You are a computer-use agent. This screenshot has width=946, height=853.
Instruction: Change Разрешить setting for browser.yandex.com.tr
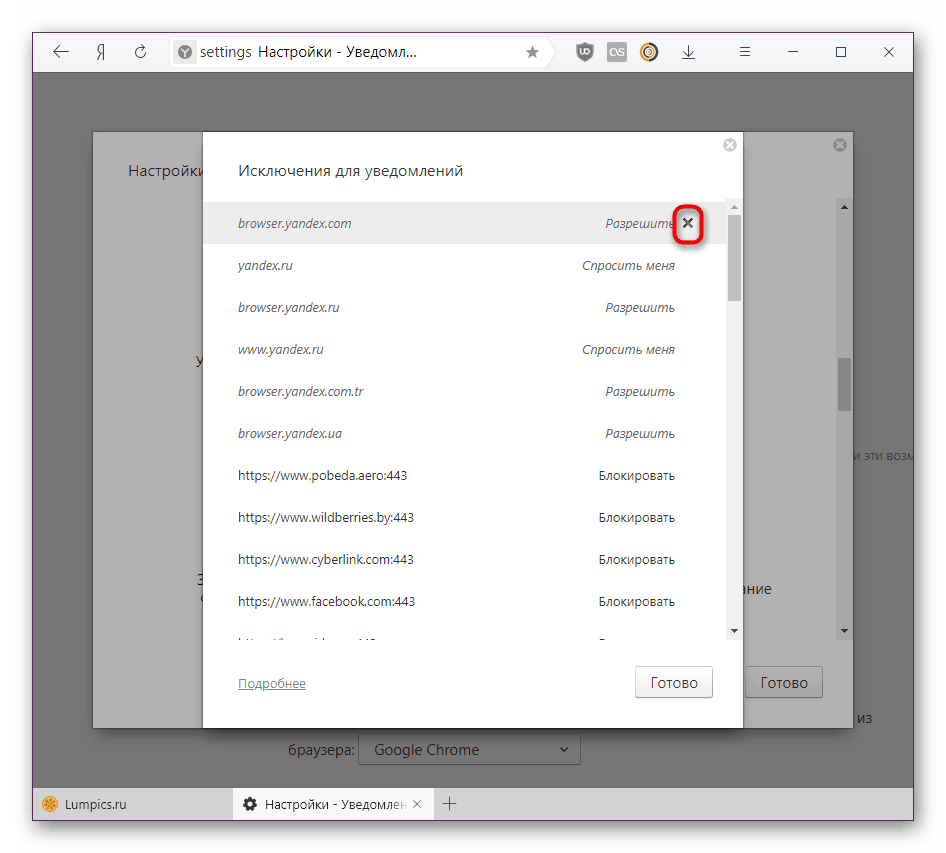coord(640,392)
